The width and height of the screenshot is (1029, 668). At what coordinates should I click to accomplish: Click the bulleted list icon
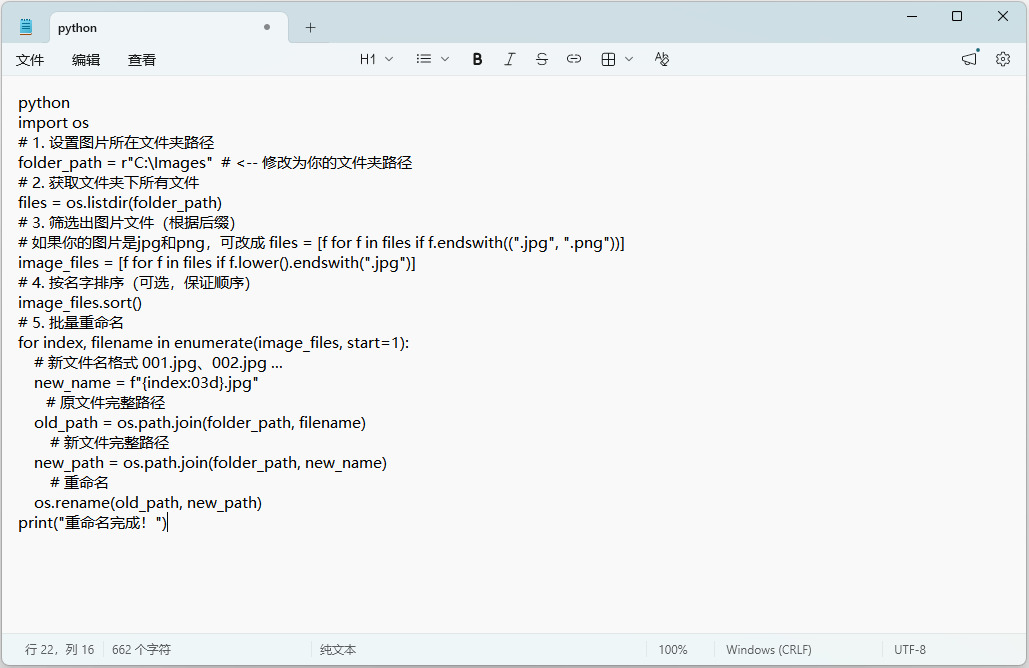[x=424, y=59]
